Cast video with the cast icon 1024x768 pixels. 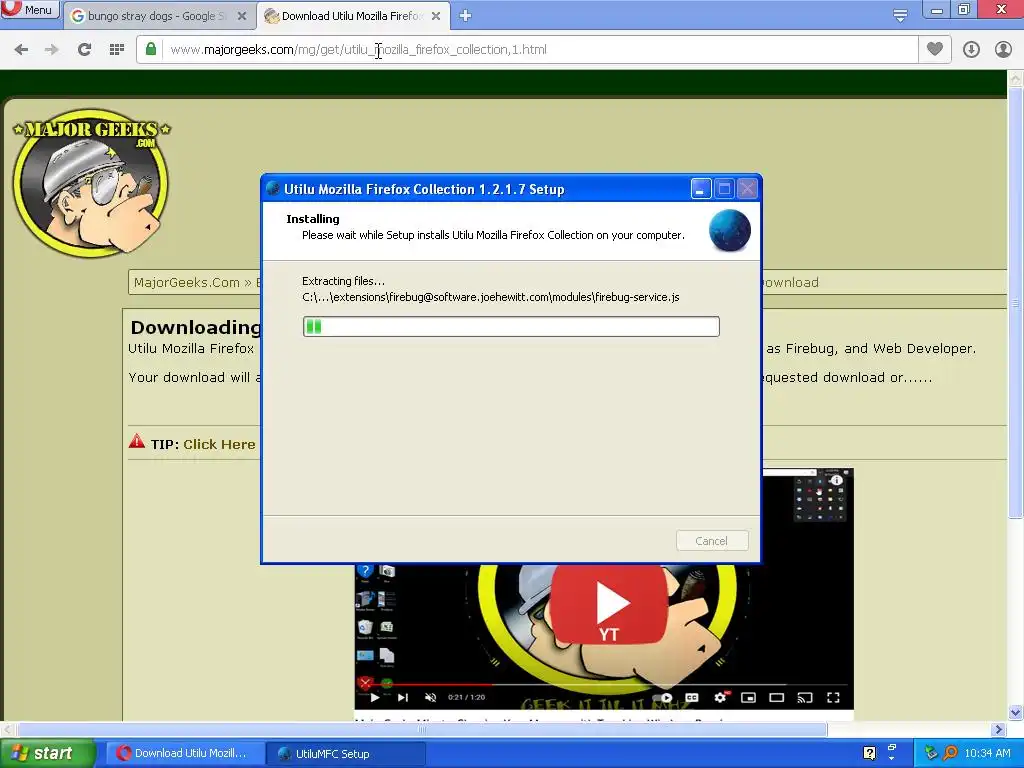(x=805, y=697)
